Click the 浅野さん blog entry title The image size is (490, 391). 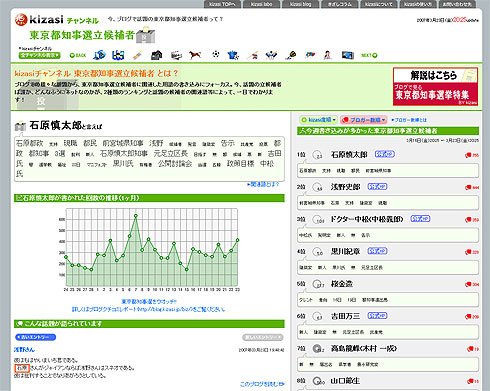24,349
